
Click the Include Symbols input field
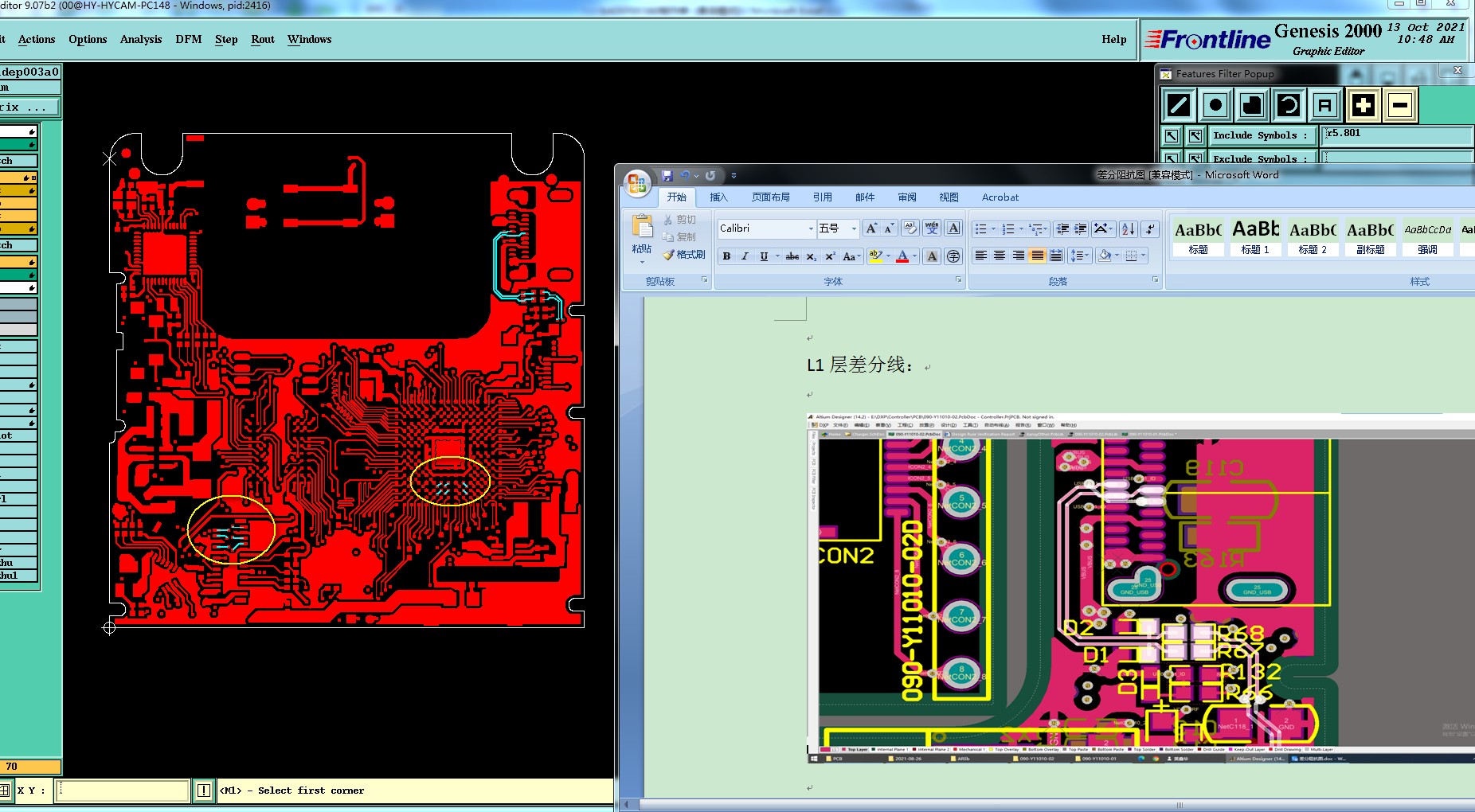[x=1397, y=135]
